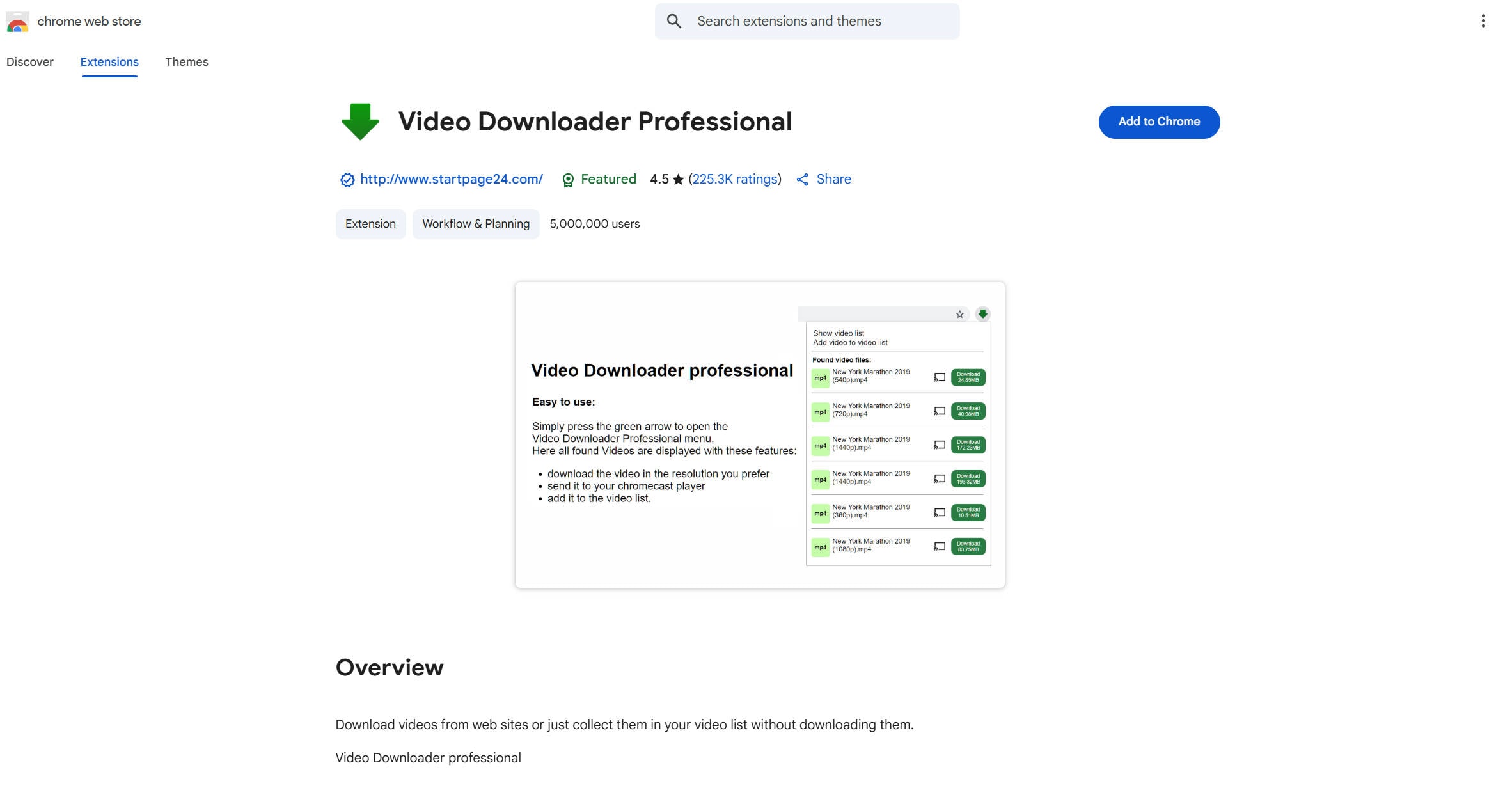The image size is (1512, 788).
Task: Click the Workflow & Planning category chip
Action: [x=476, y=224]
